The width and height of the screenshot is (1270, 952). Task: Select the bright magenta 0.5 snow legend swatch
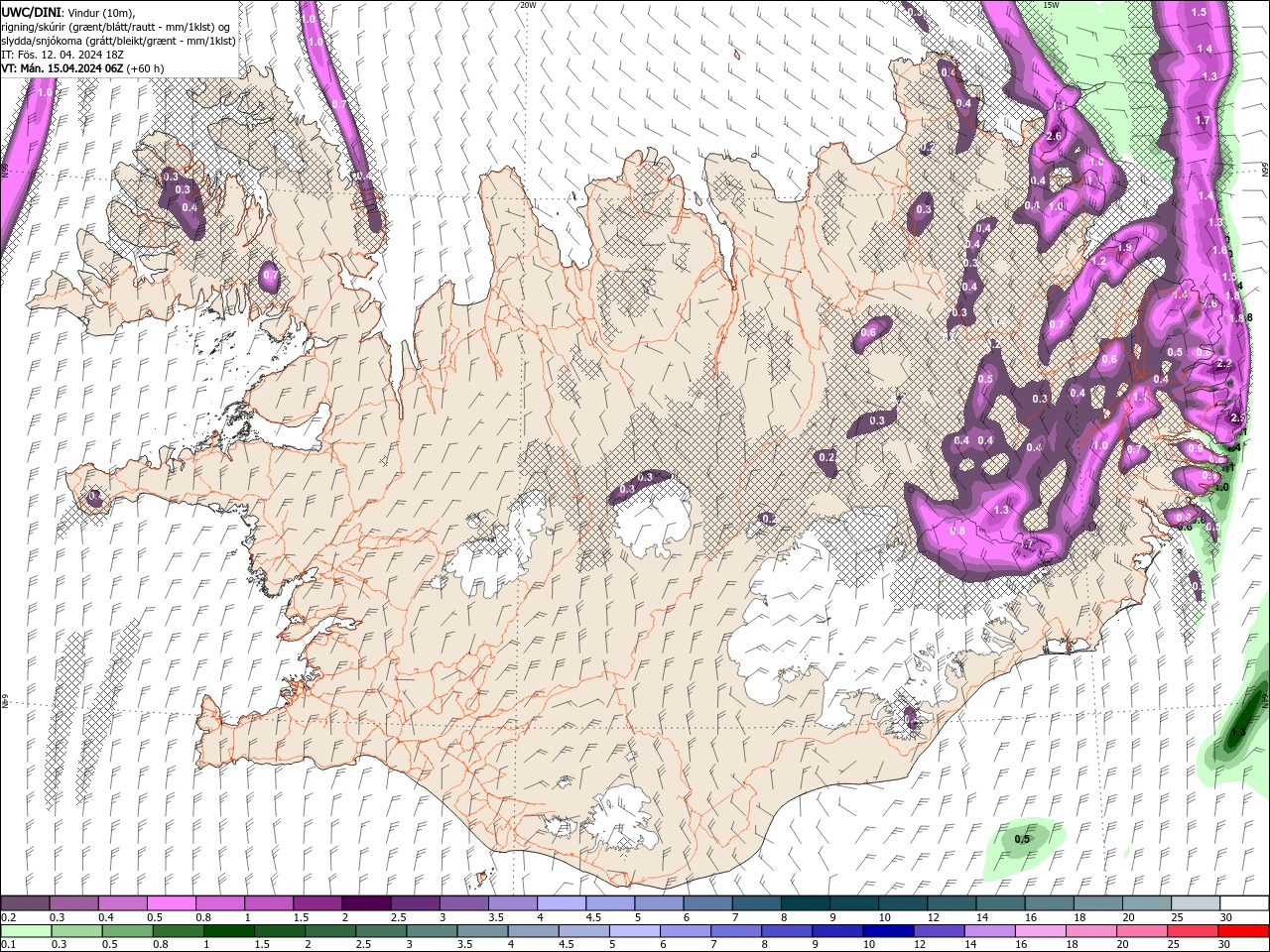(171, 903)
